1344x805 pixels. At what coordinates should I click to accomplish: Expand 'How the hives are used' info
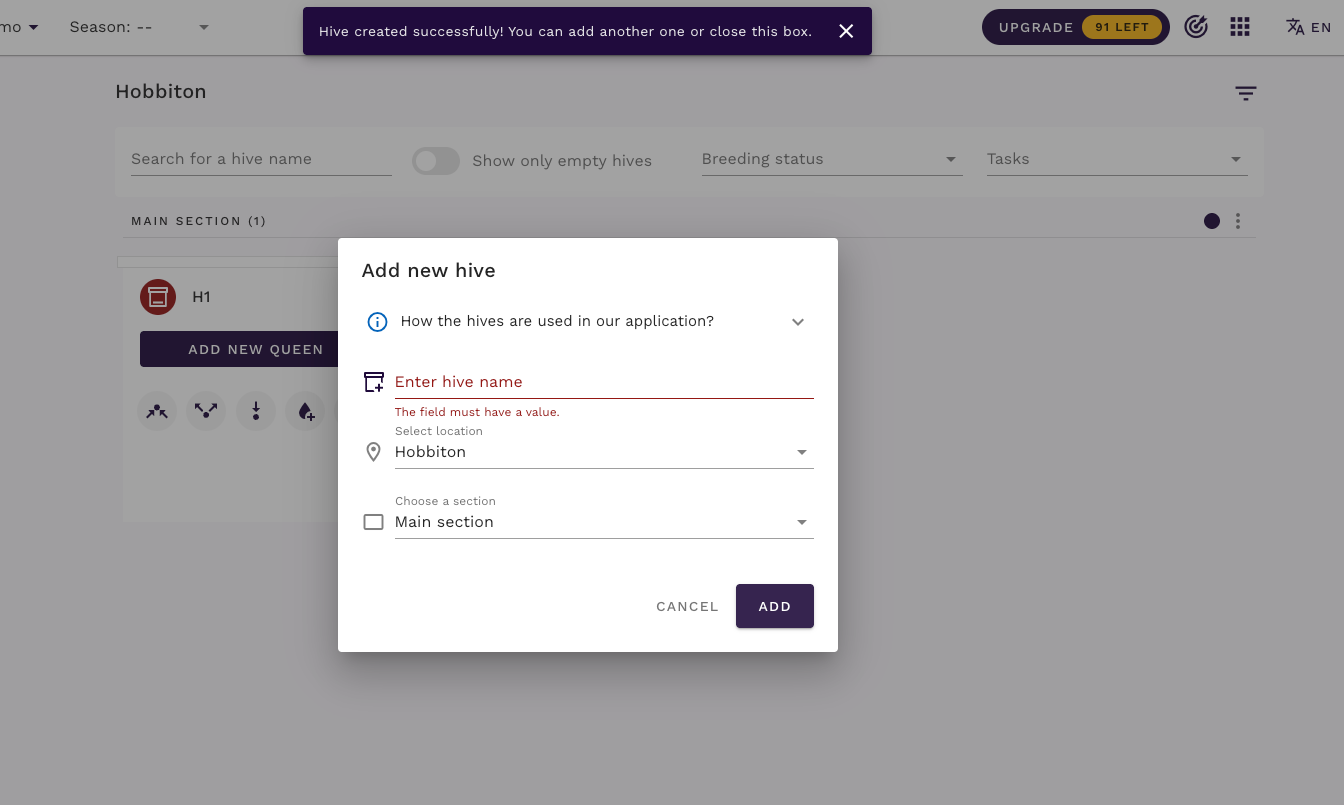[797, 322]
